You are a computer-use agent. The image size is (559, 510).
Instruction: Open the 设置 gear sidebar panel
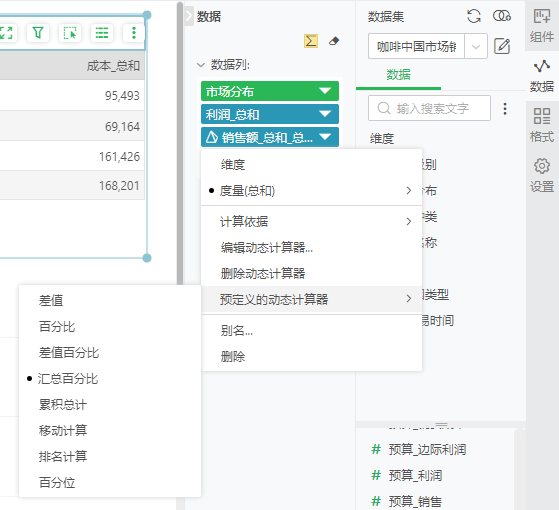[542, 175]
